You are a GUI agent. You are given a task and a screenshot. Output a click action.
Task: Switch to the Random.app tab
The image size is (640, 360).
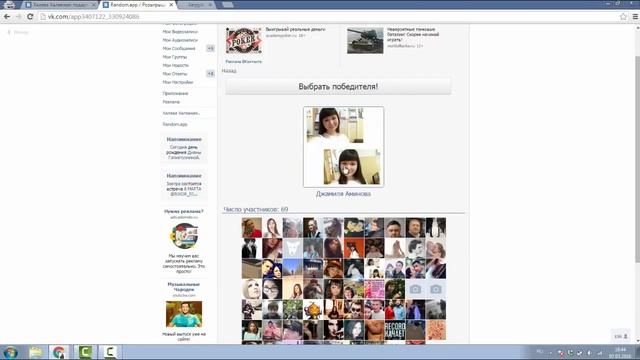click(x=138, y=5)
